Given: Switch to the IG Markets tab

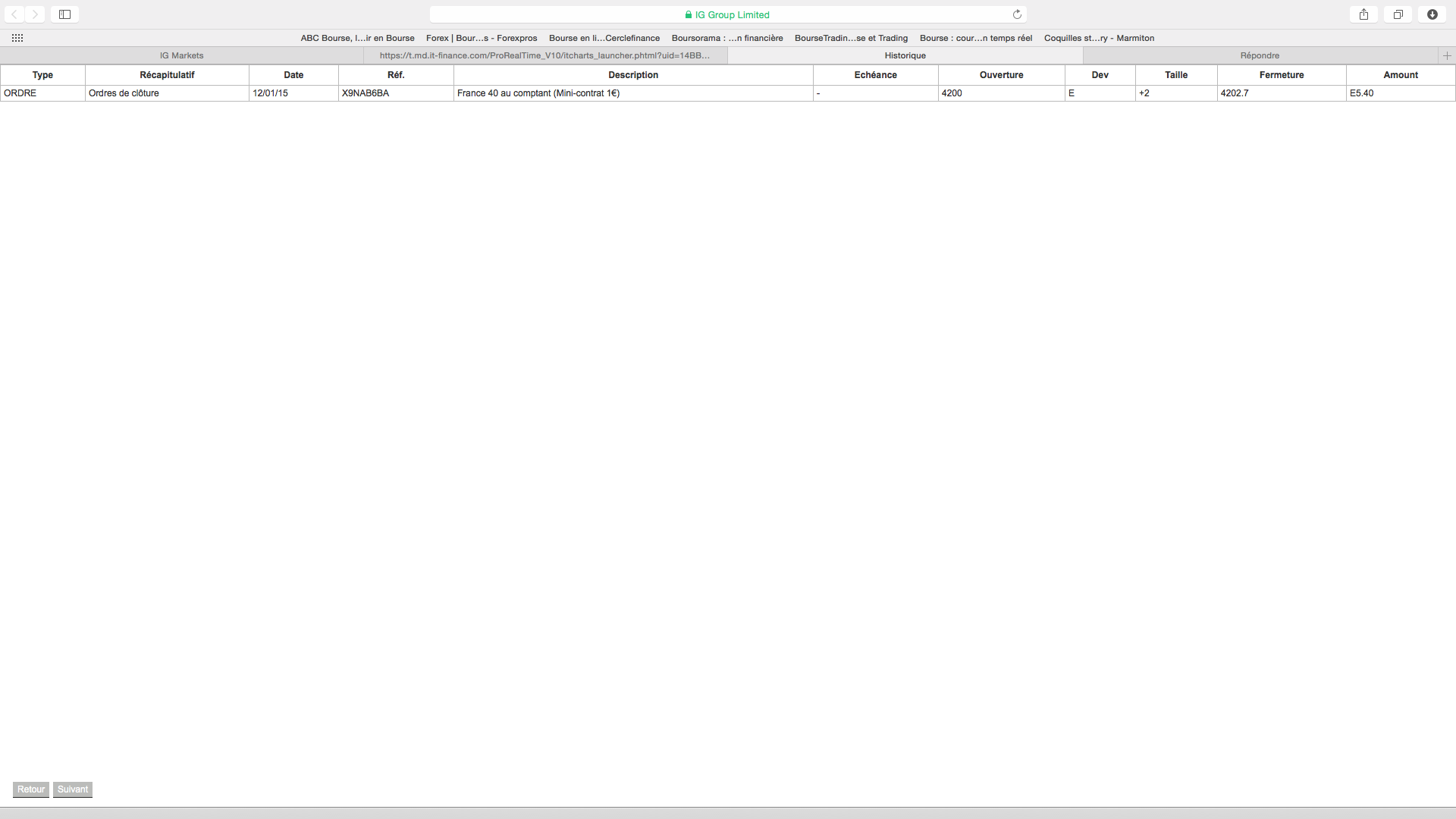Looking at the screenshot, I should (x=182, y=55).
